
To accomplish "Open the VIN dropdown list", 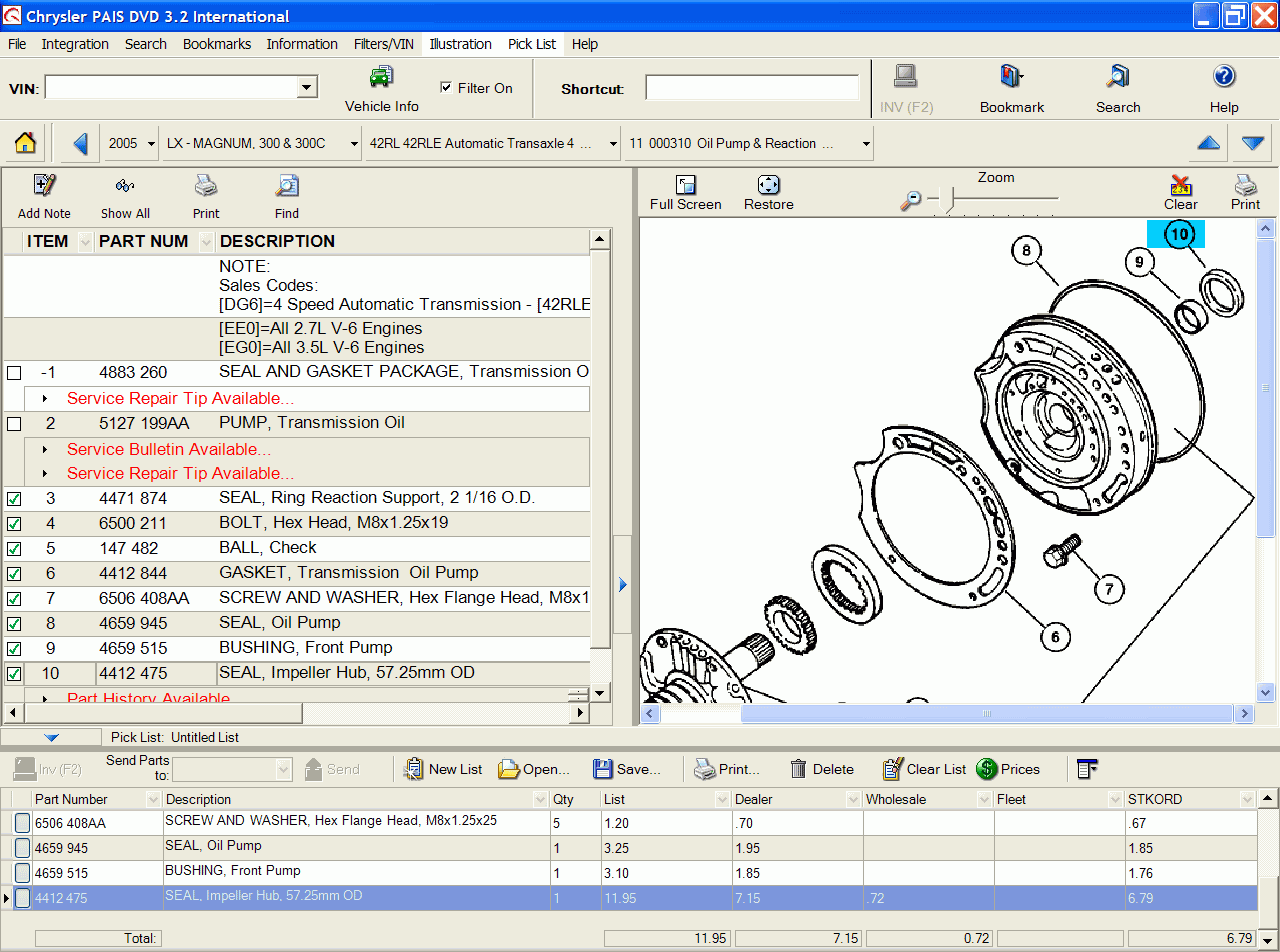I will click(x=307, y=88).
